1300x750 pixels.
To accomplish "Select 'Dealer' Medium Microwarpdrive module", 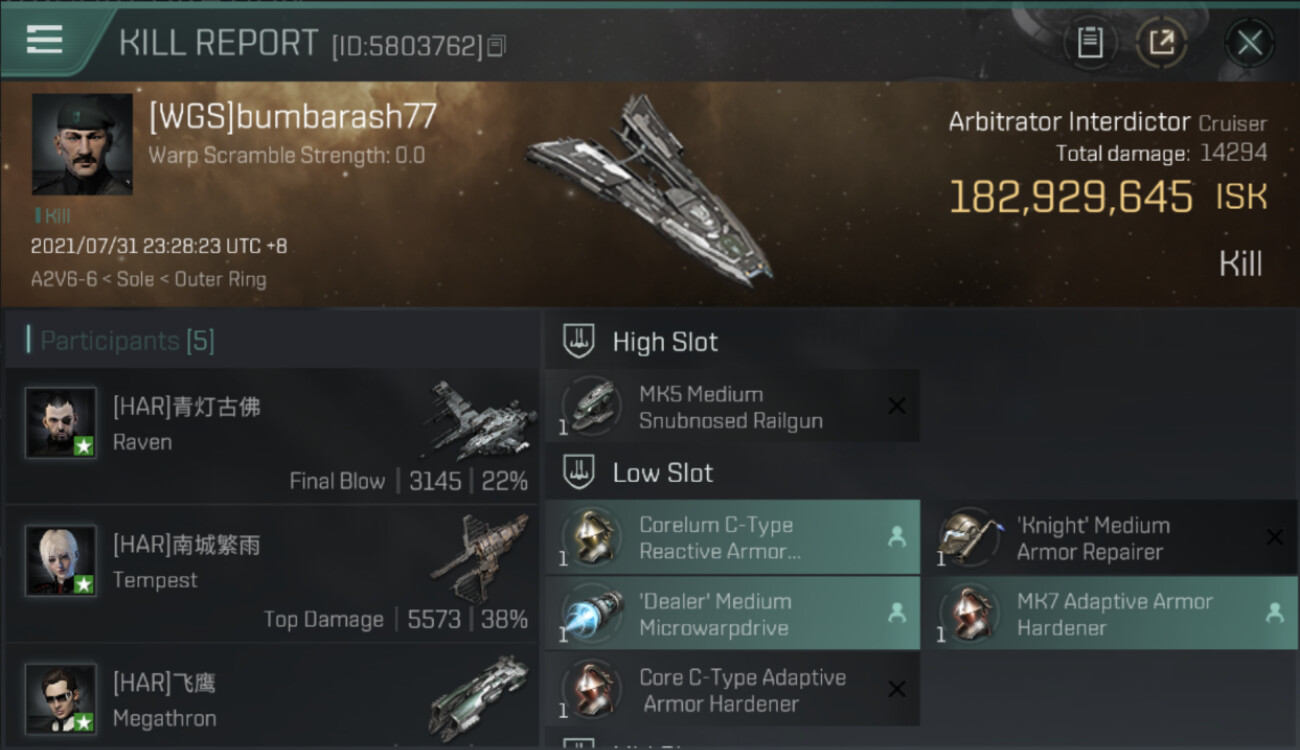I will (x=732, y=614).
